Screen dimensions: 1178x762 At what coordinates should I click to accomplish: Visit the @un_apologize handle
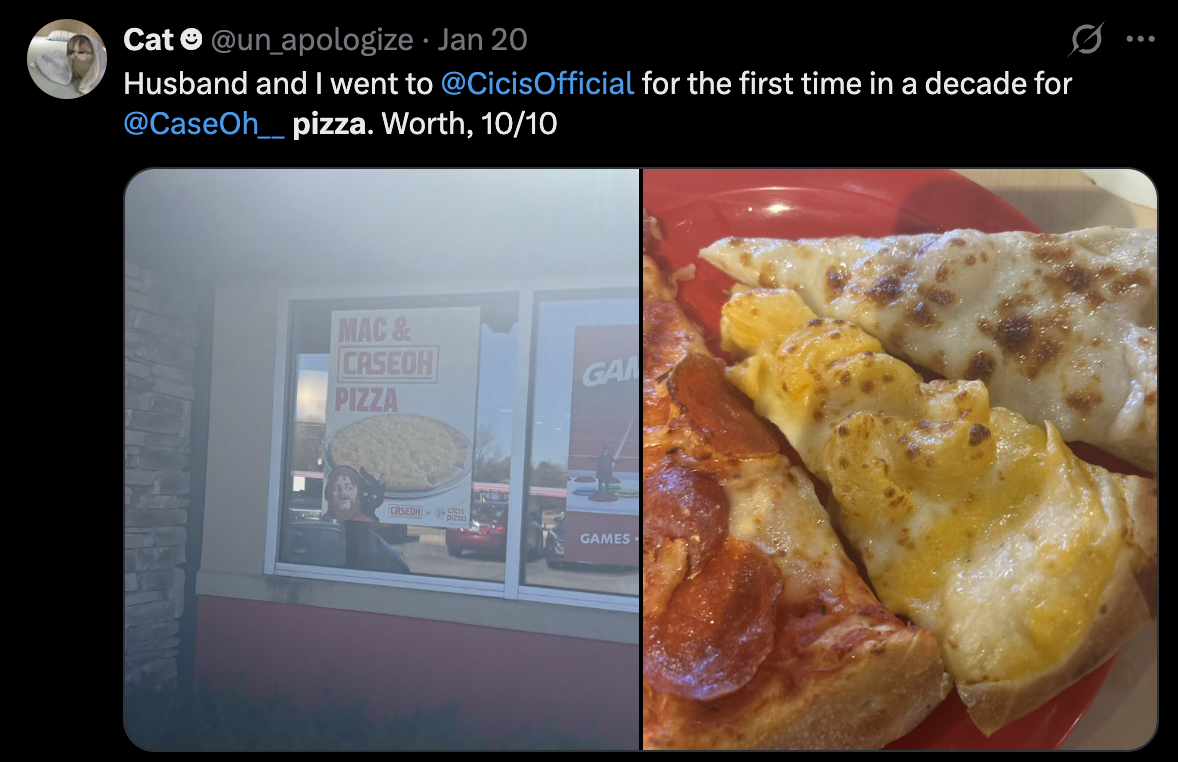pyautogui.click(x=312, y=40)
